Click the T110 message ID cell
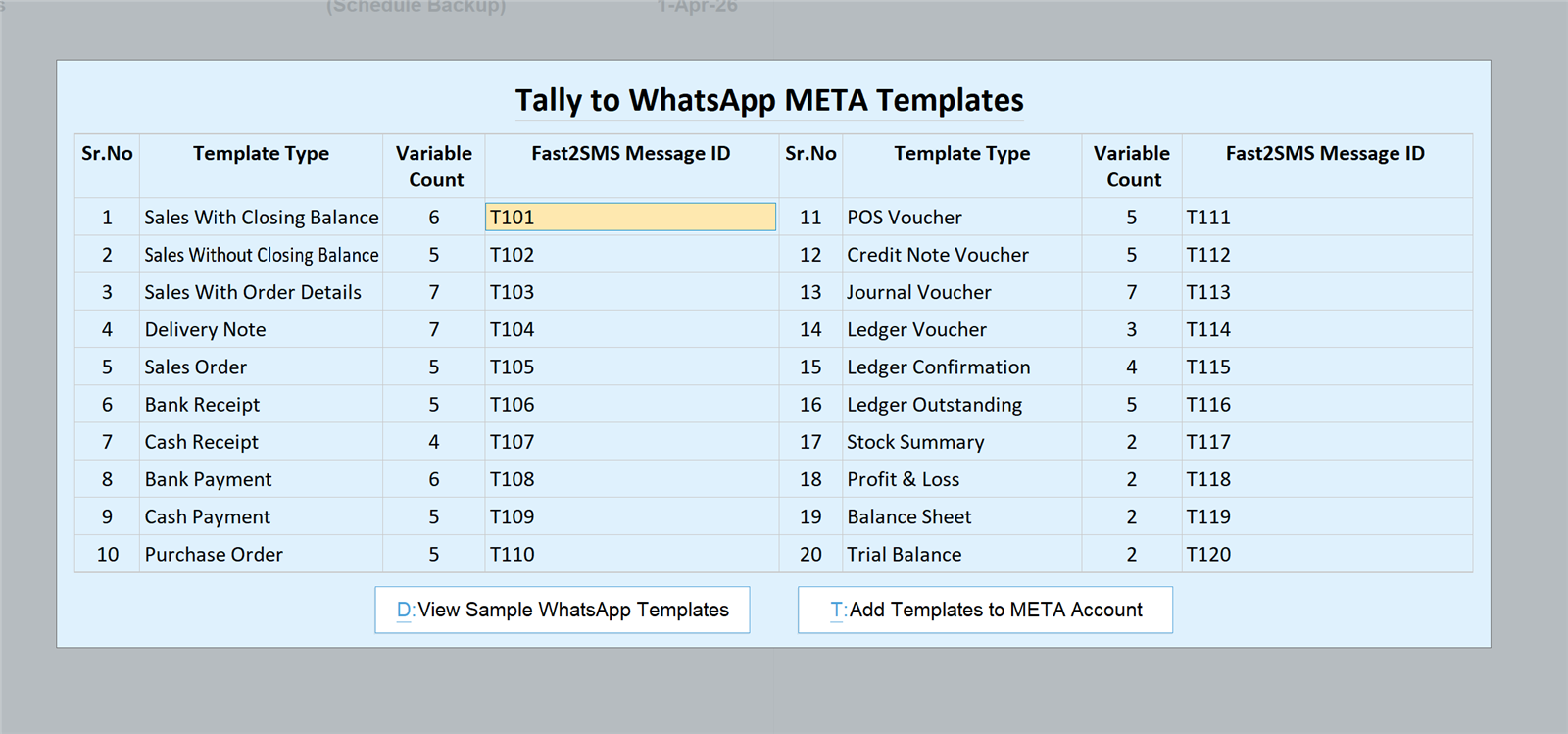The width and height of the screenshot is (1568, 734). [630, 554]
